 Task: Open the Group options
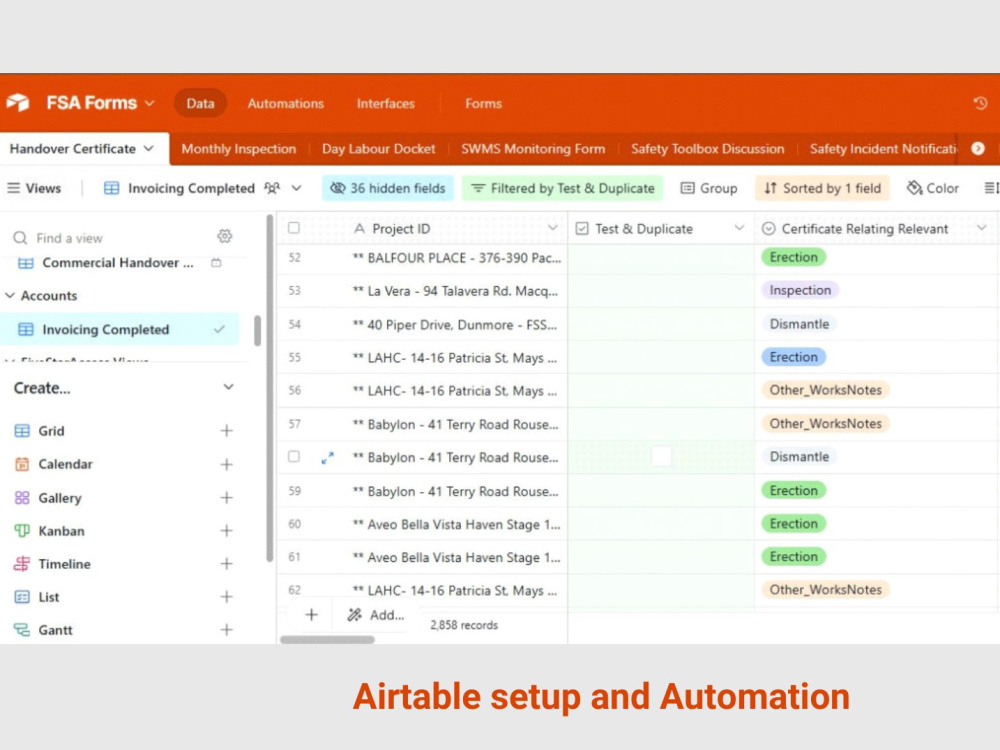tap(709, 188)
